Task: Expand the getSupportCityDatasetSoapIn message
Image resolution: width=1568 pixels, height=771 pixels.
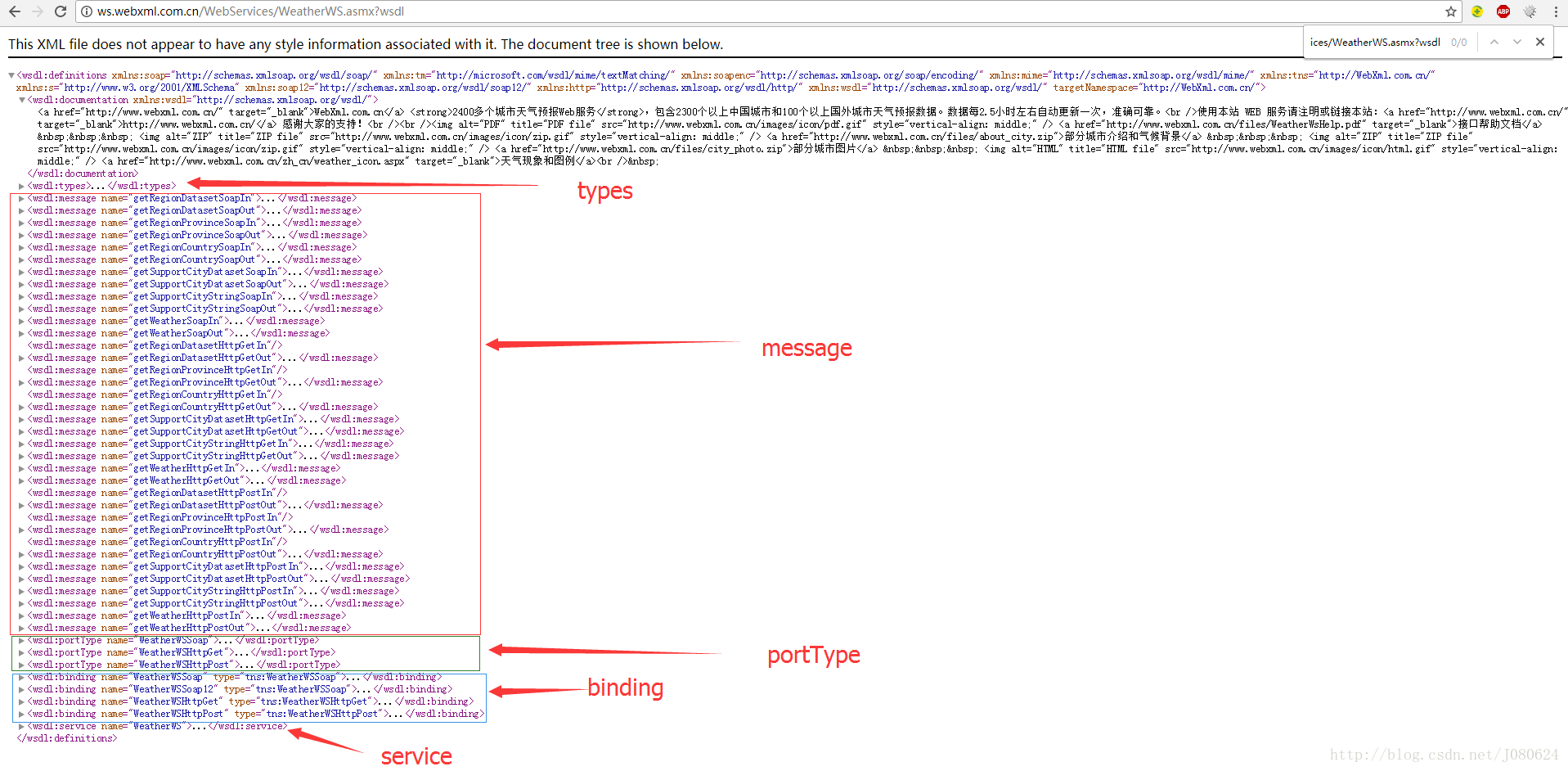Action: click(22, 272)
